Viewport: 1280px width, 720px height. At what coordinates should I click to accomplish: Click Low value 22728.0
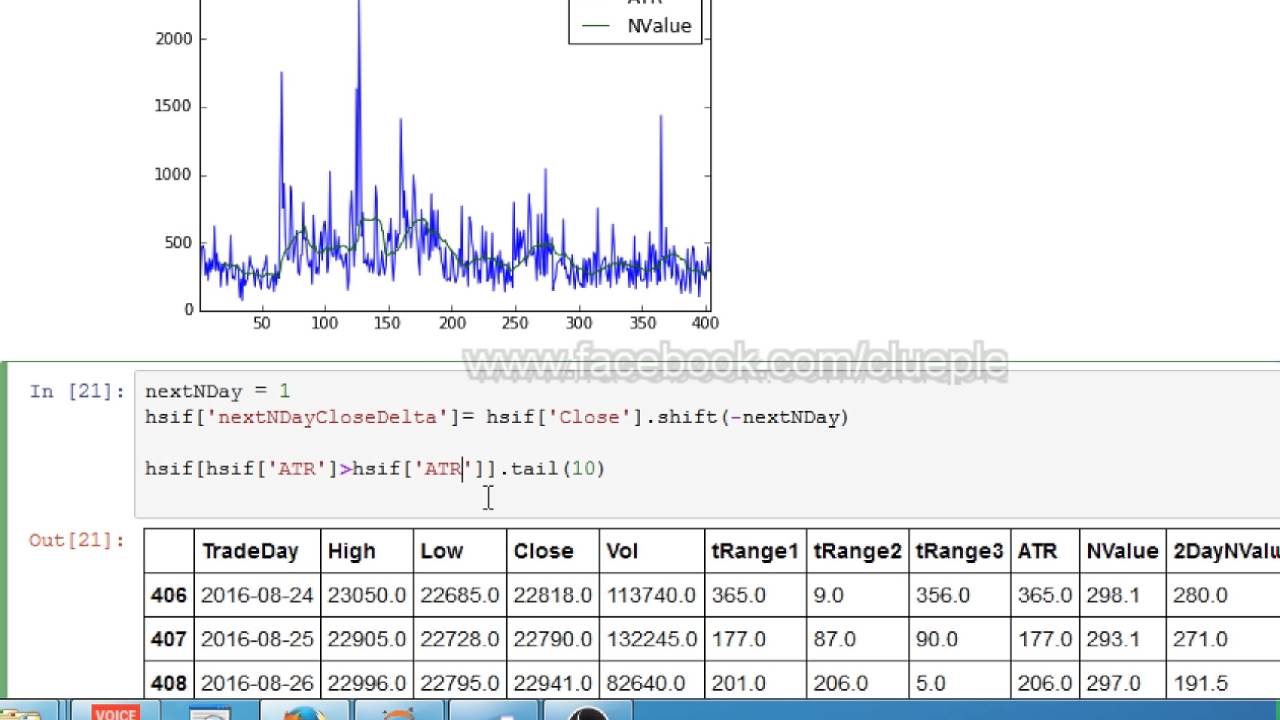point(460,639)
